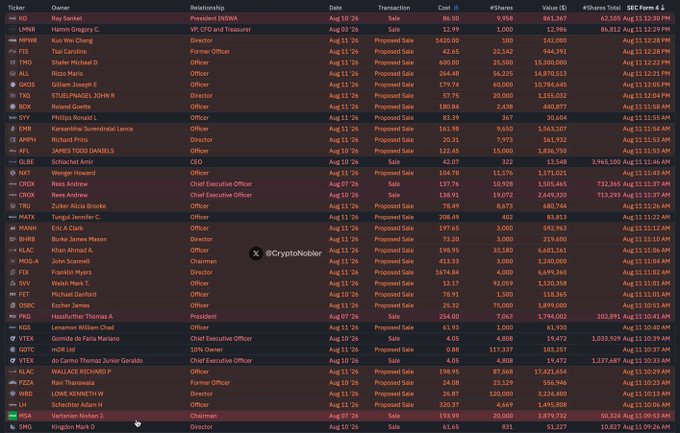Open owner Khan Ahmad A. link

tap(72, 250)
